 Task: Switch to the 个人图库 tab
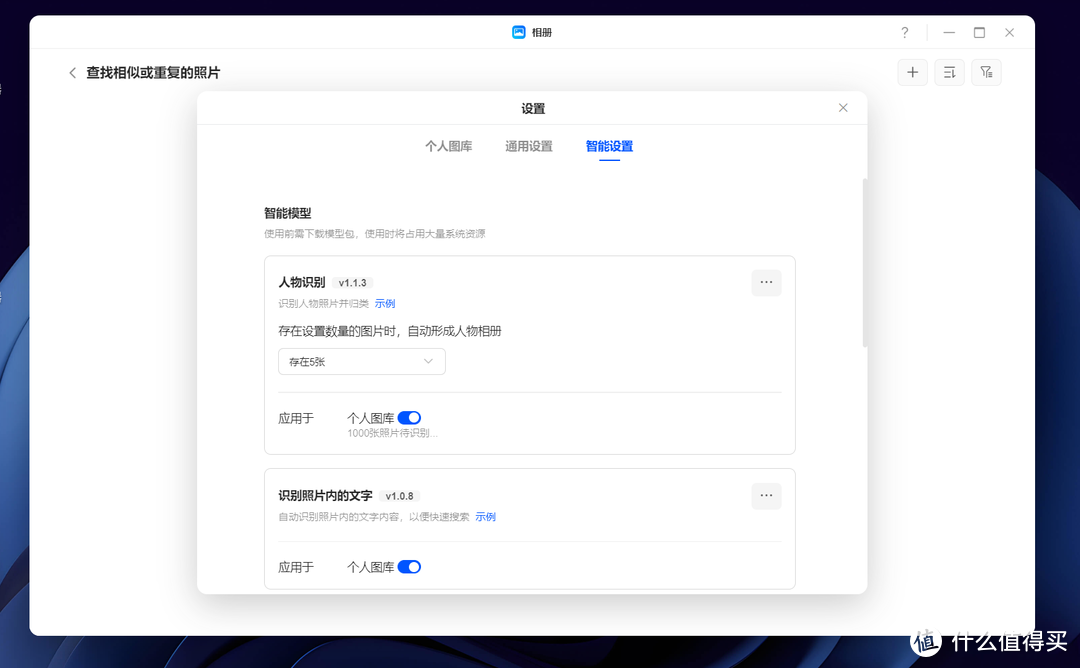[x=448, y=146]
